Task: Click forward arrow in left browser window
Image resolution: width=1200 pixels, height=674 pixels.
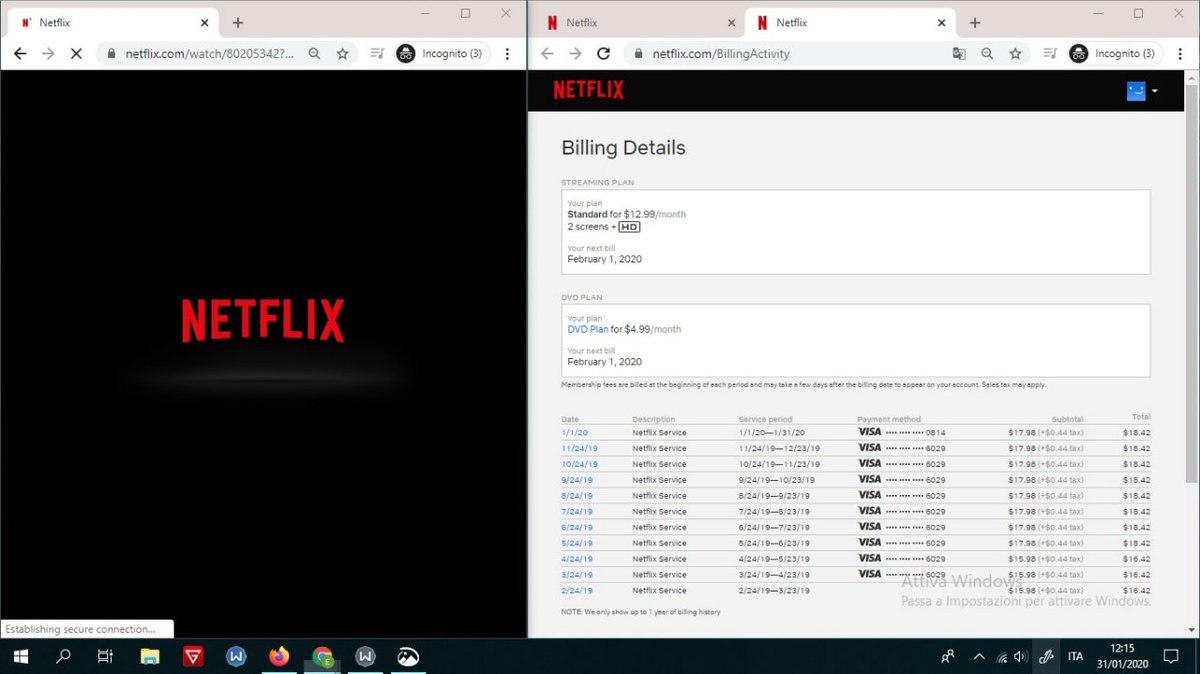Action: (48, 53)
